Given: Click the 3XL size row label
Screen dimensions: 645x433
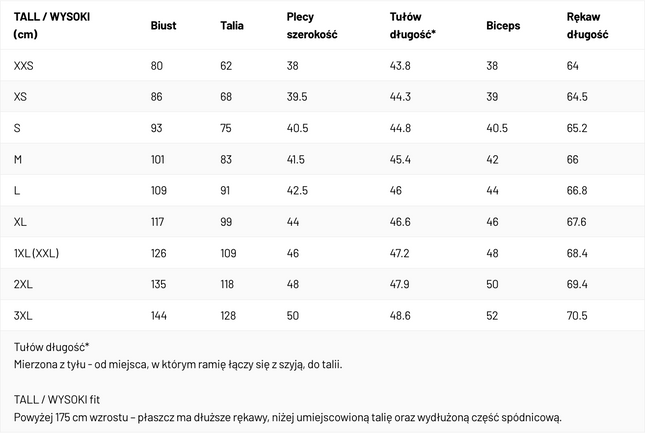Looking at the screenshot, I should coord(23,315).
